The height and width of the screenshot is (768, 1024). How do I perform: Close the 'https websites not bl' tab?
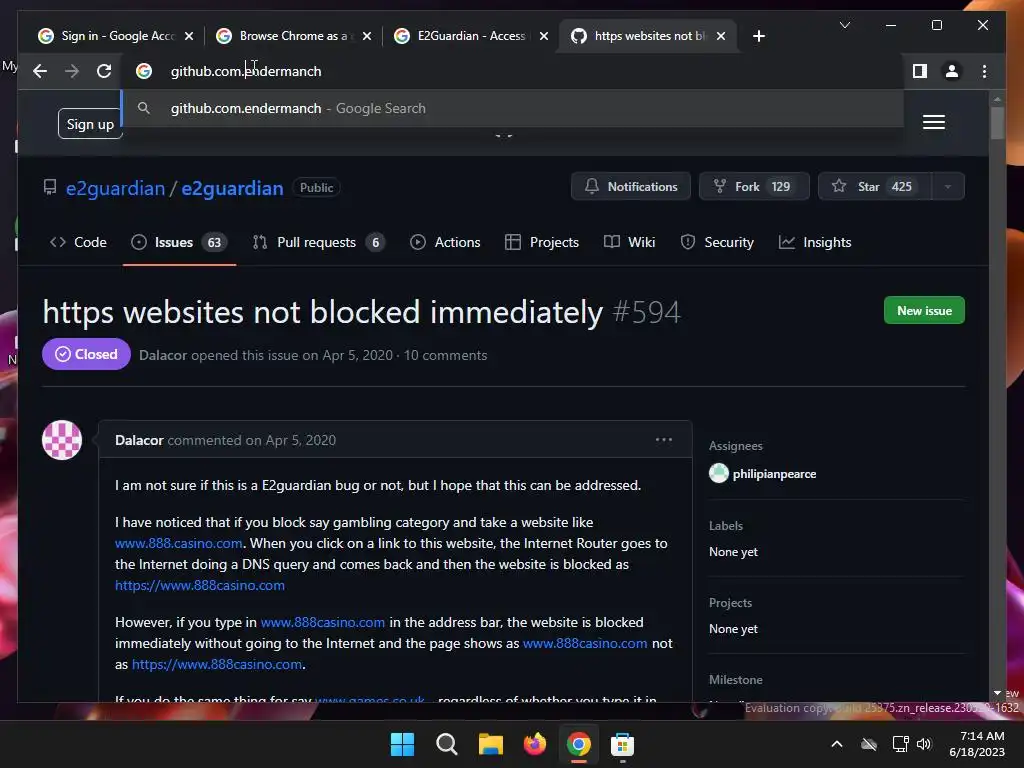[721, 36]
